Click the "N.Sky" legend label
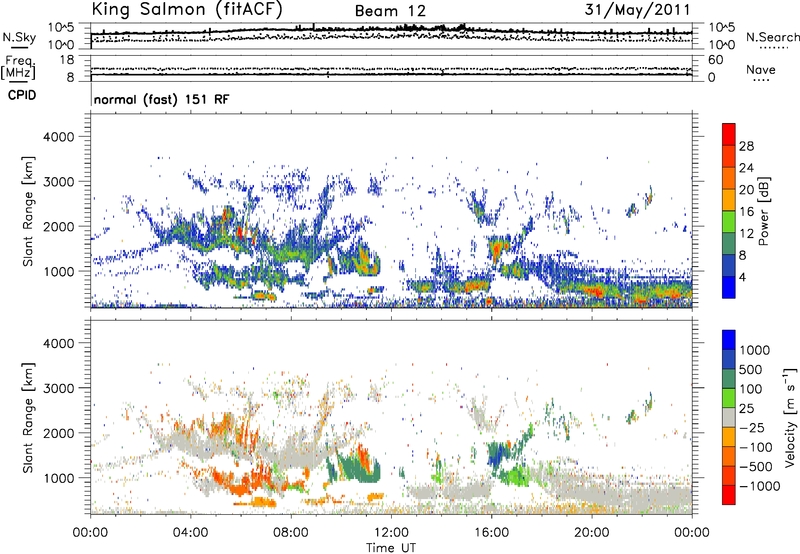800x554 pixels. coord(19,37)
